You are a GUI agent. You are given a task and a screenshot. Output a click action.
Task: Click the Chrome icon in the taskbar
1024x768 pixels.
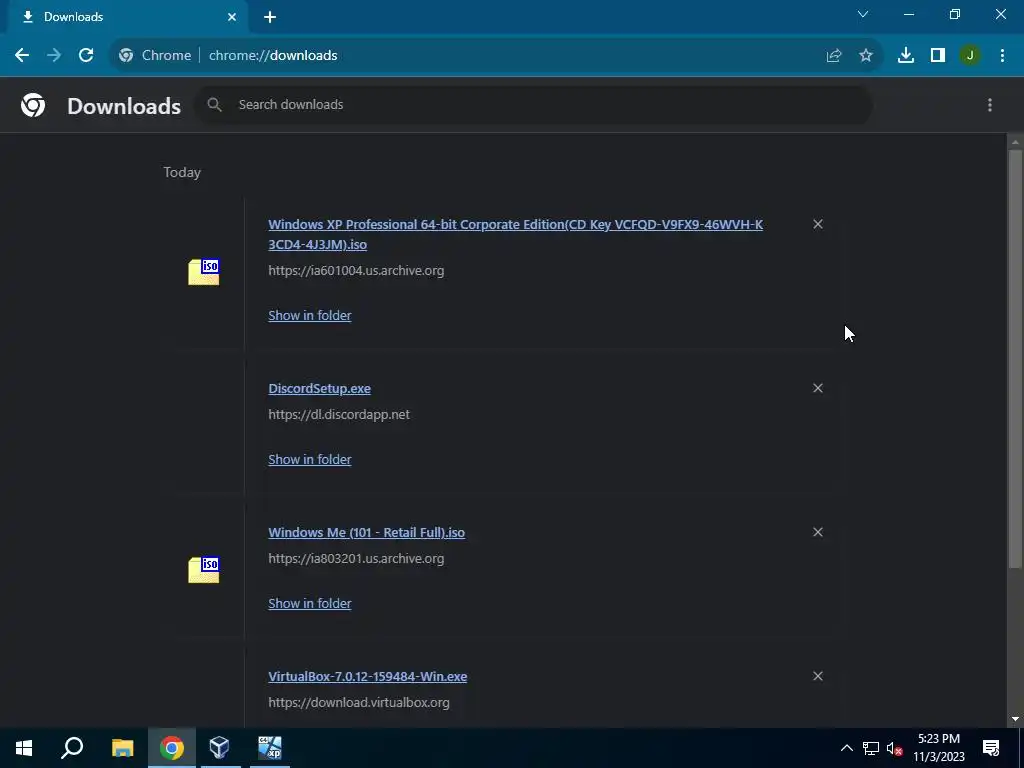pos(172,748)
